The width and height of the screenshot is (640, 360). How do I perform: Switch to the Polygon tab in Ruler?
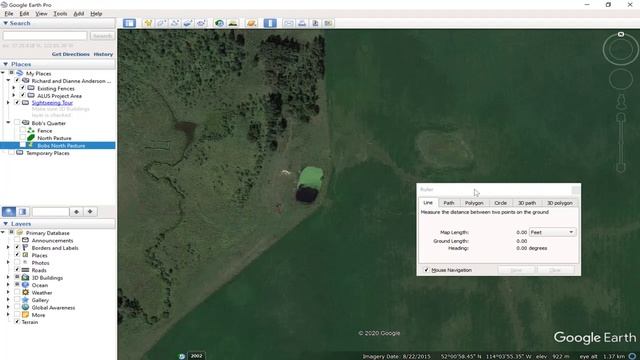[474, 203]
